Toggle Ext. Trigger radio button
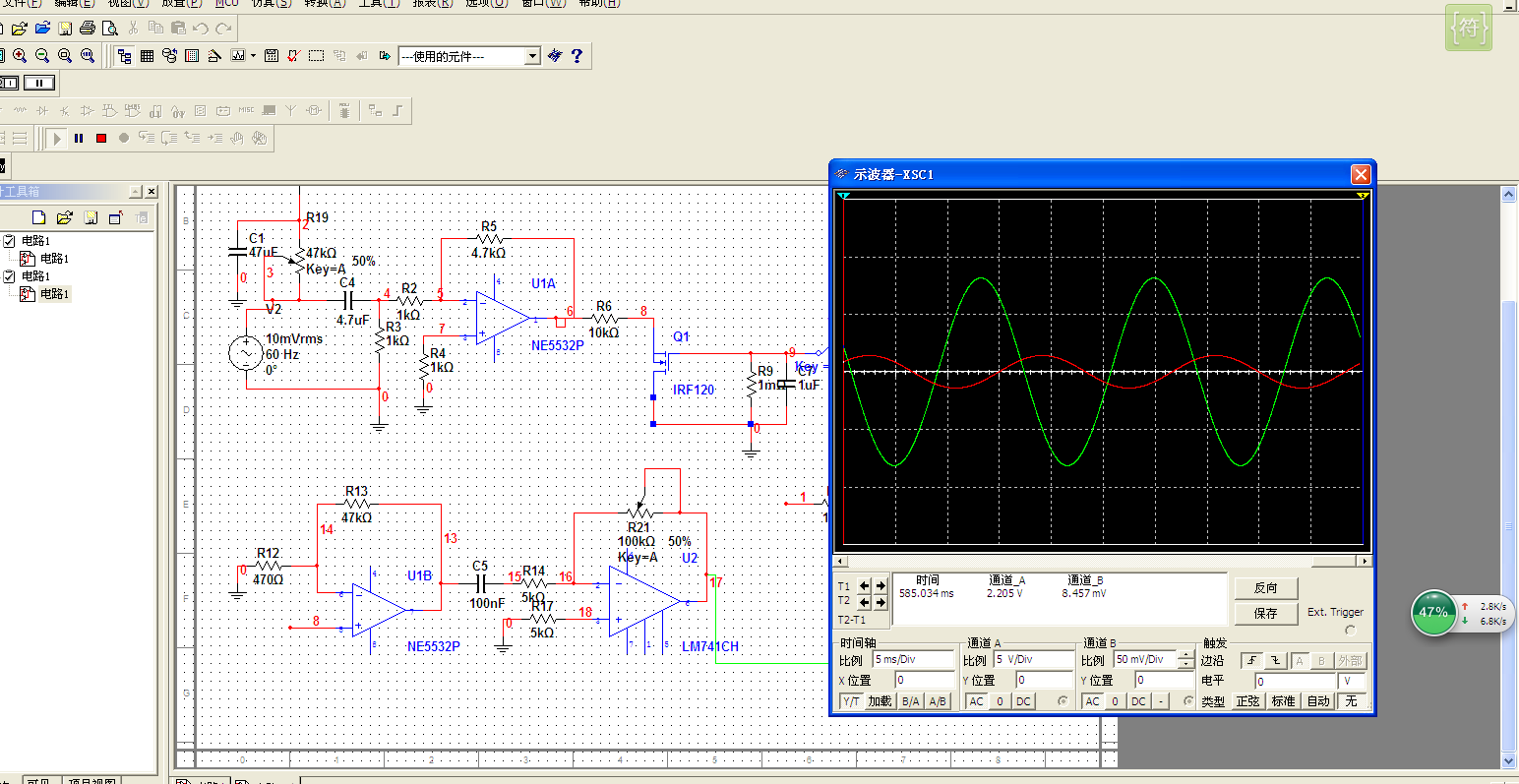The height and width of the screenshot is (784, 1519). pos(1350,631)
